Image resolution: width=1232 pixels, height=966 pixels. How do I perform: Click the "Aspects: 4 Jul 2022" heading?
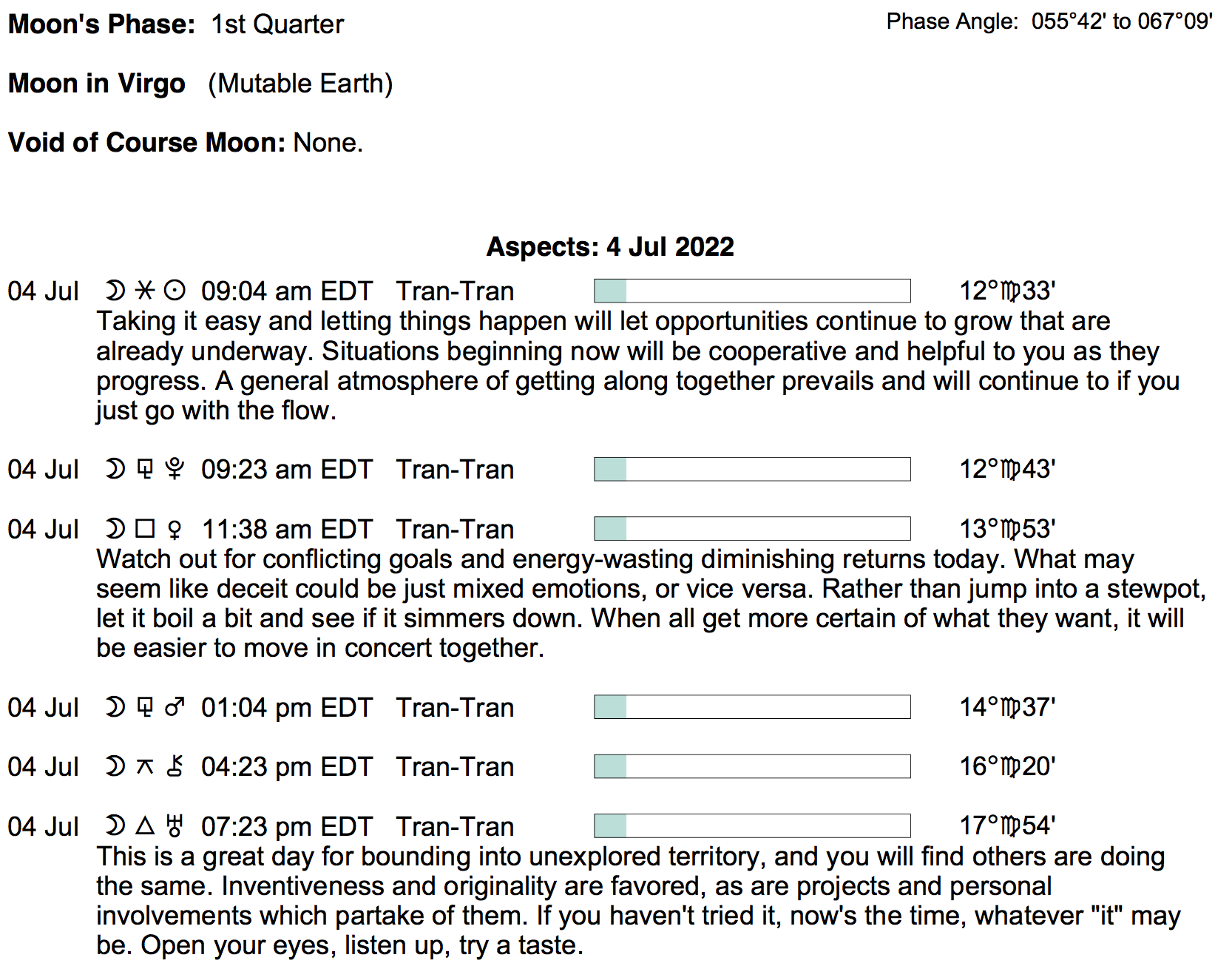point(610,246)
